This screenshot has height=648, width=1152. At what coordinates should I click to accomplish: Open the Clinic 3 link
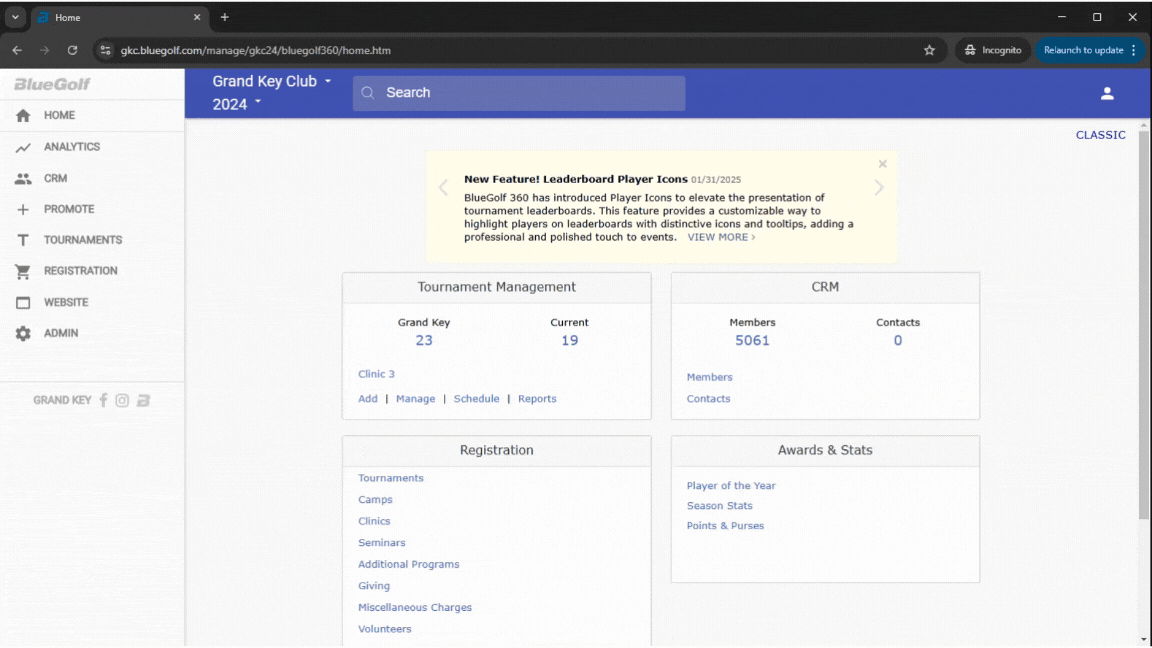click(376, 374)
